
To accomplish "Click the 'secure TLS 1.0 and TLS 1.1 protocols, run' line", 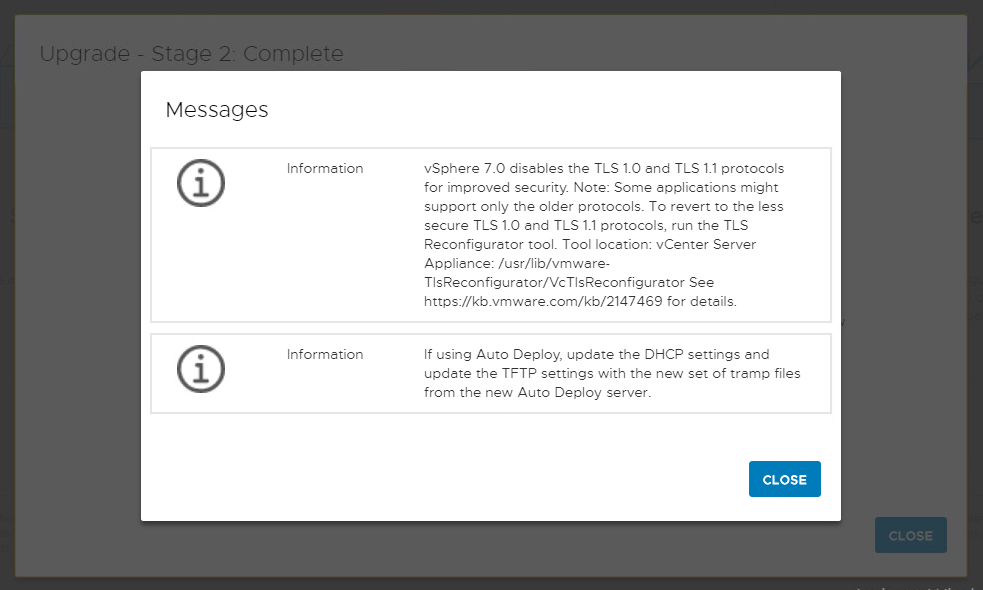I will (x=586, y=225).
